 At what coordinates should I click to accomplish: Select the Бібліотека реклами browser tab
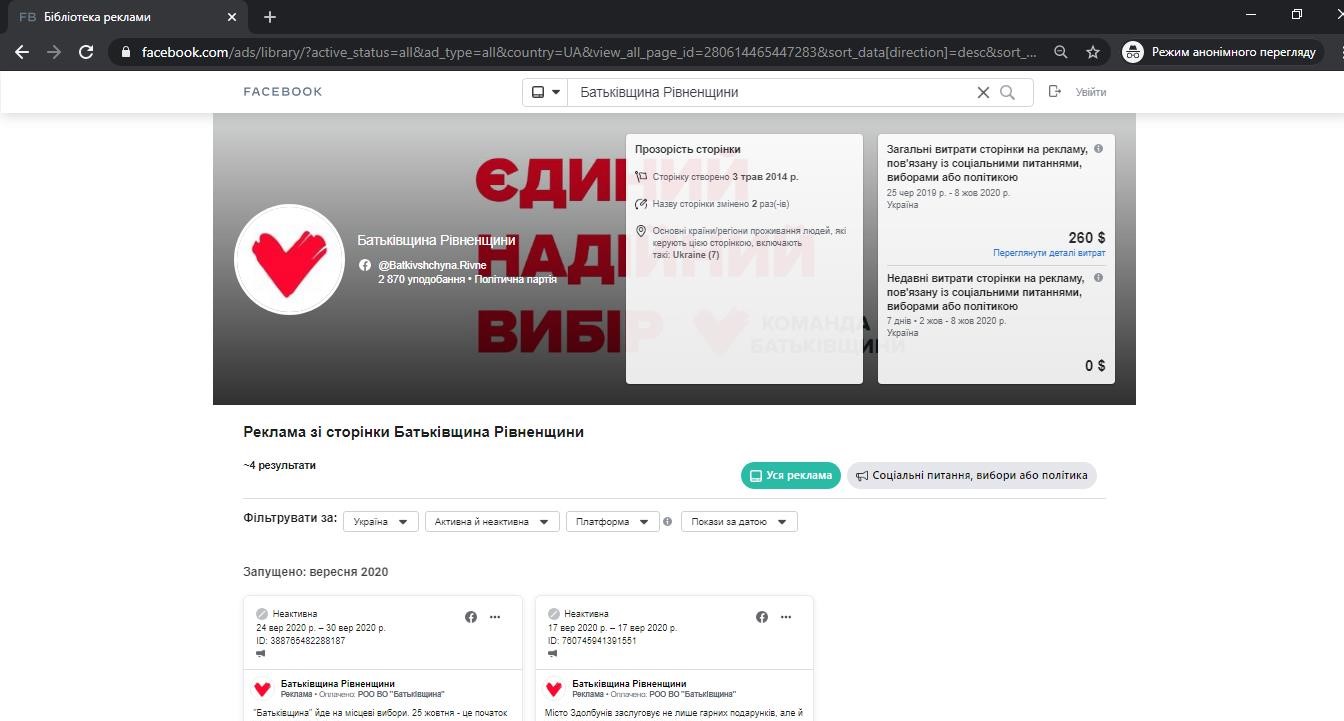[x=128, y=17]
